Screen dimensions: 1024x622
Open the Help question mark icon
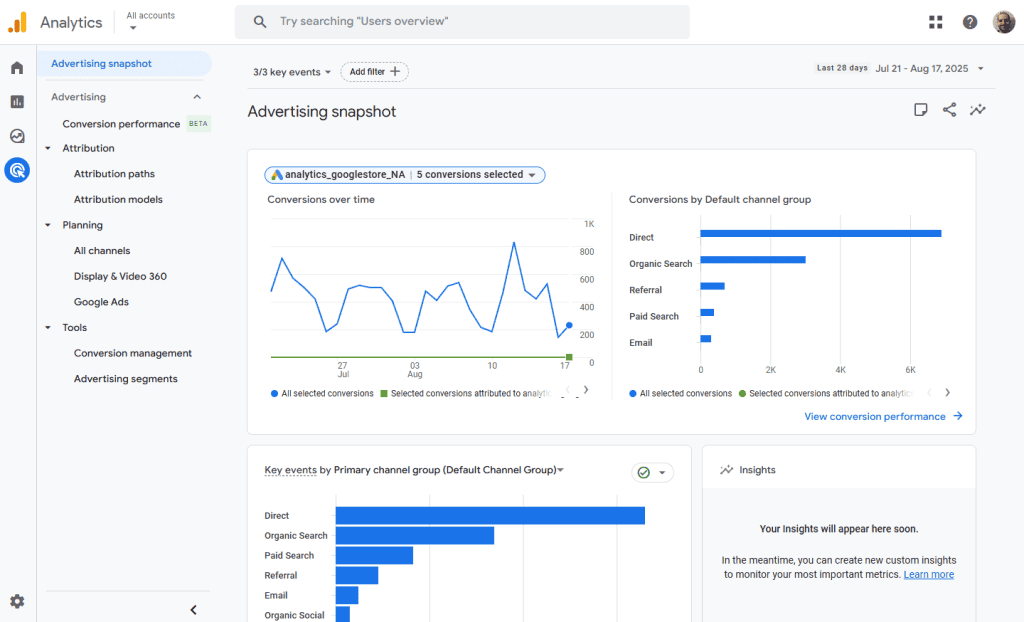pos(970,22)
